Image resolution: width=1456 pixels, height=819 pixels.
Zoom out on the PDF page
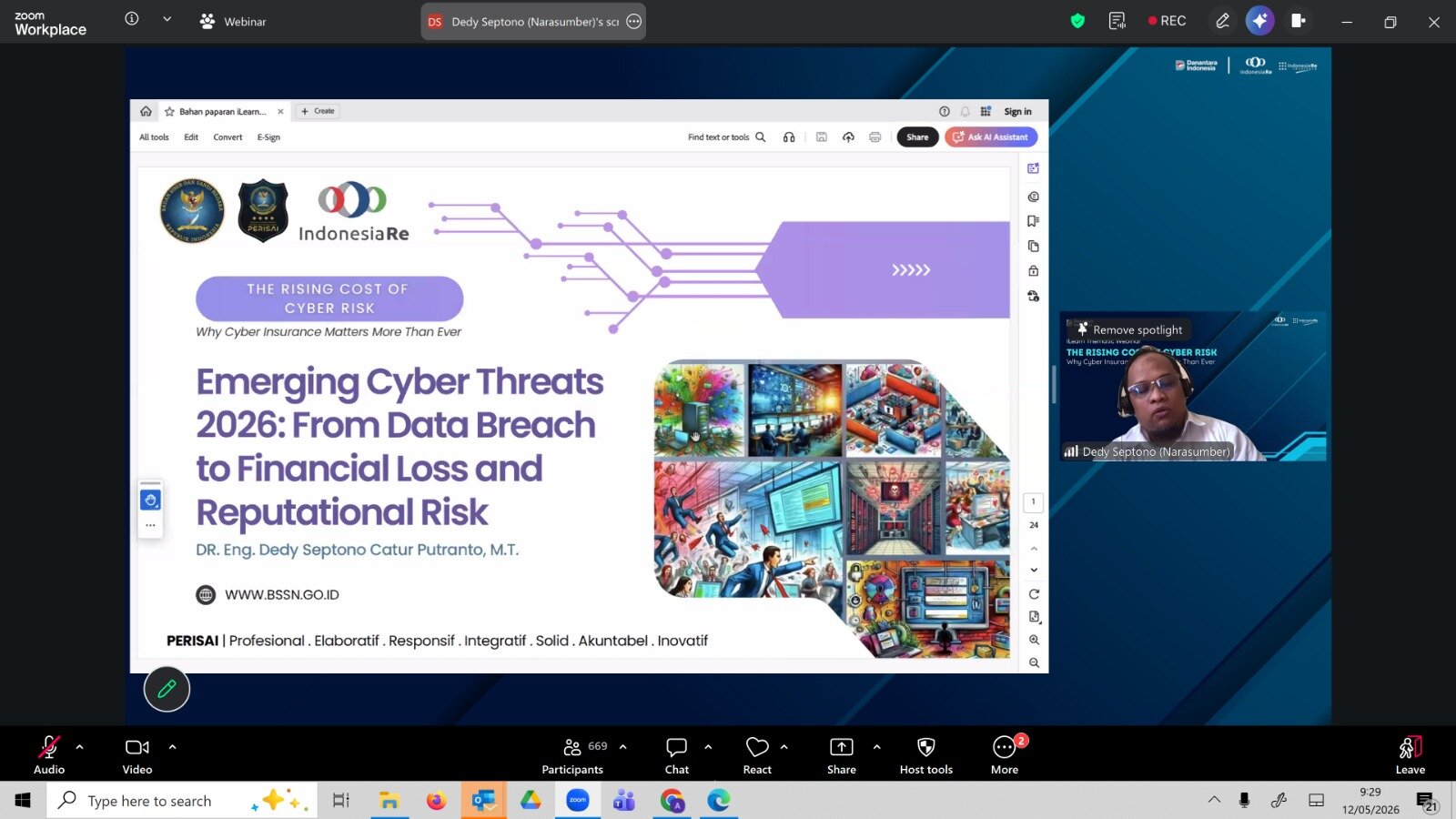pos(1034,663)
